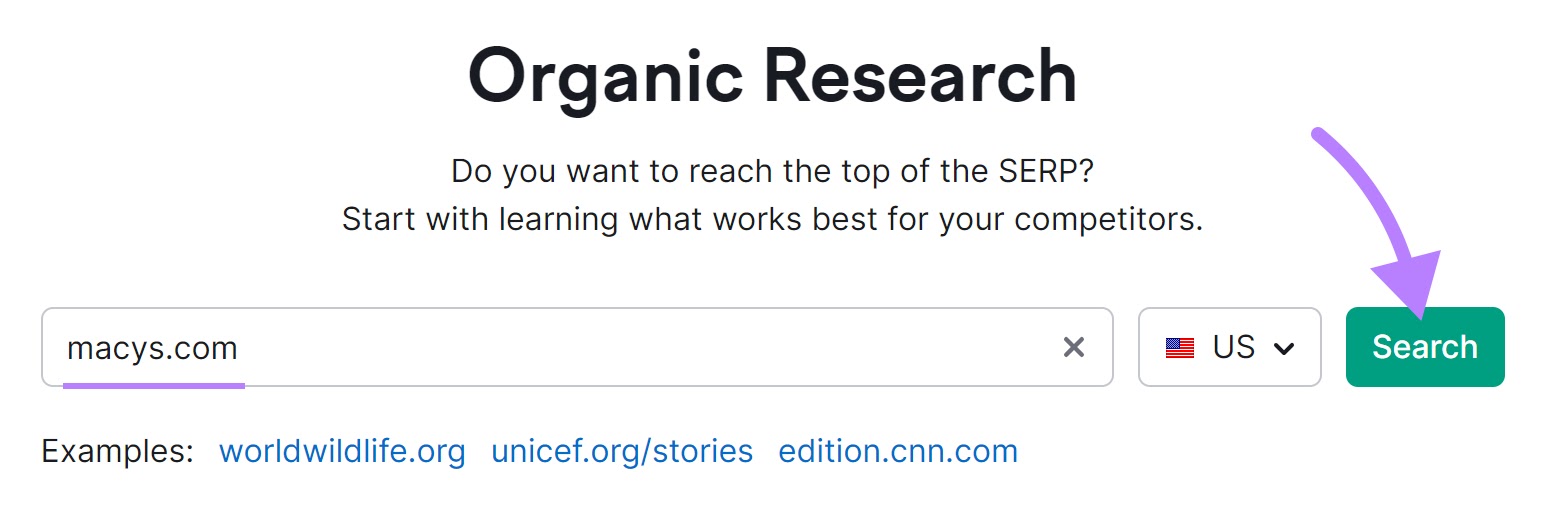1548x513 pixels.
Task: Clear the macys.com search field
Action: (x=1073, y=347)
